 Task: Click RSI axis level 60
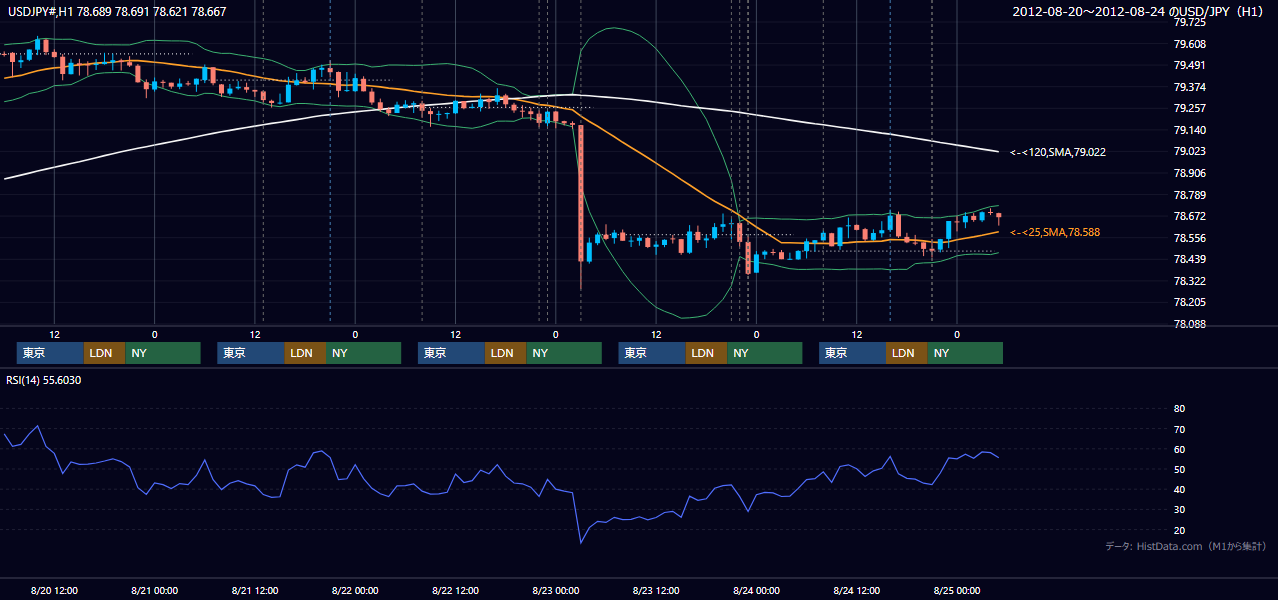coord(1179,449)
